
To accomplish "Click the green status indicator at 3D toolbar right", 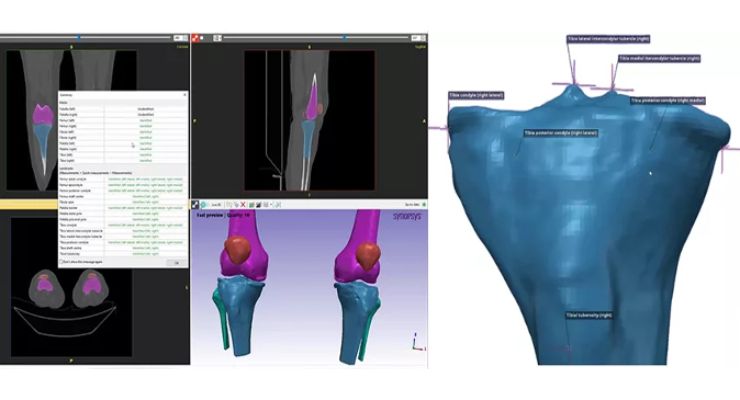I will click(x=424, y=205).
